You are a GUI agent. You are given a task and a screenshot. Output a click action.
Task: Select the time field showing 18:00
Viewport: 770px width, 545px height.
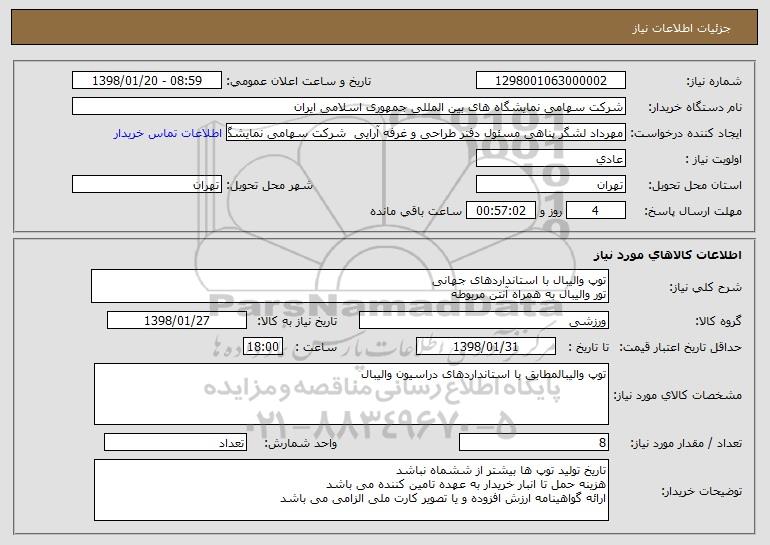pos(263,347)
